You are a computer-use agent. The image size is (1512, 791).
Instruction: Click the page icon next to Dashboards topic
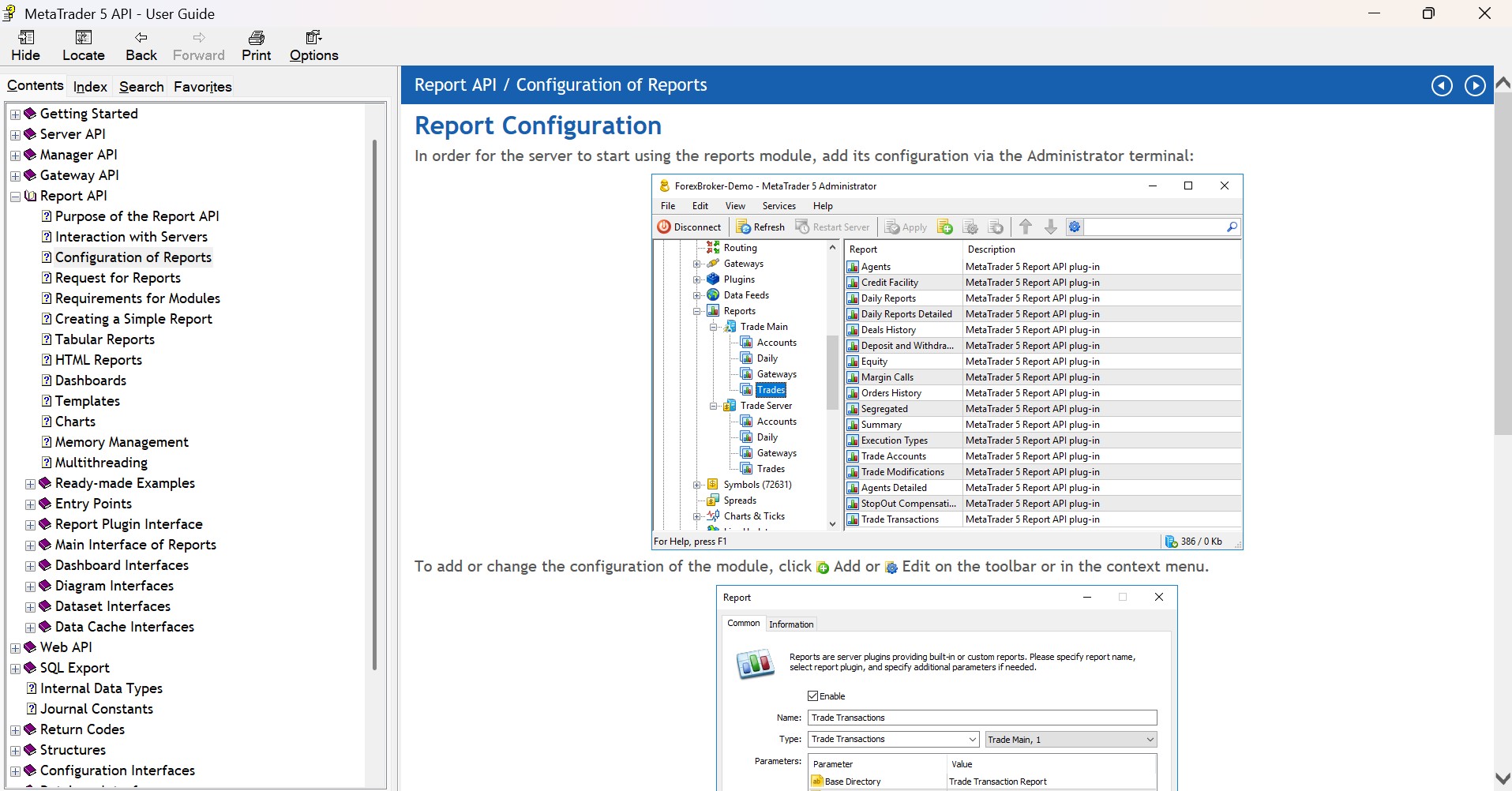(47, 381)
